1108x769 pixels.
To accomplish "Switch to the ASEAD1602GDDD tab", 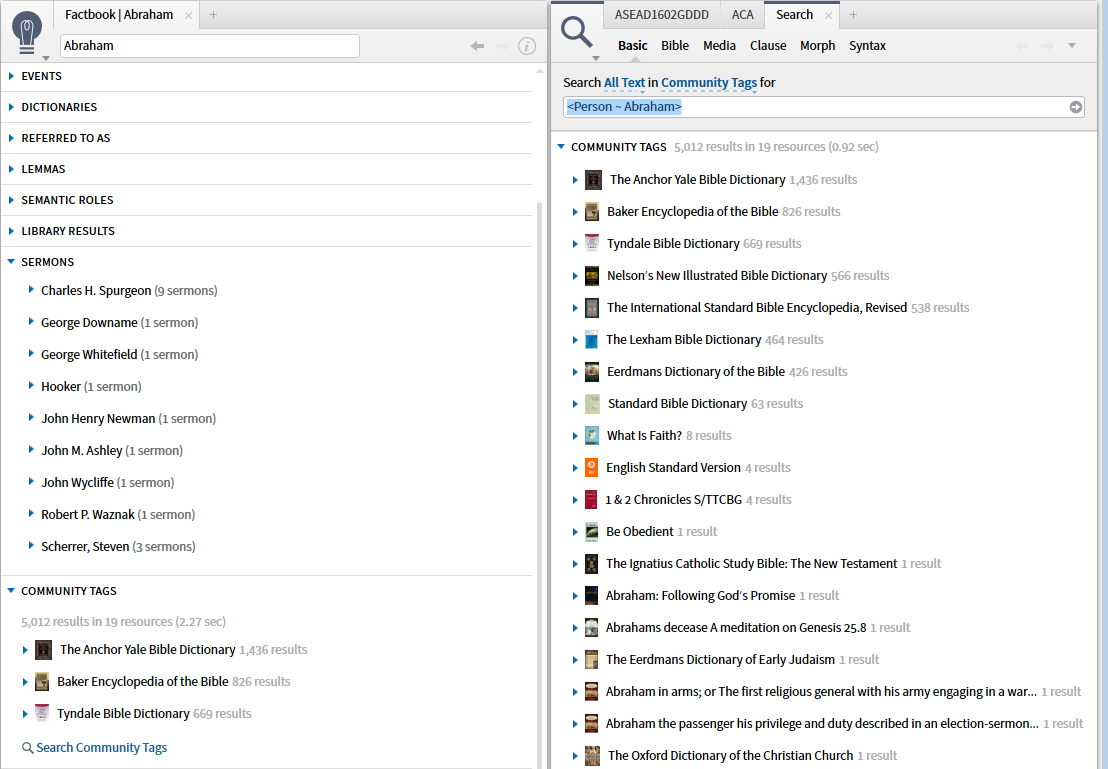I will [x=661, y=15].
